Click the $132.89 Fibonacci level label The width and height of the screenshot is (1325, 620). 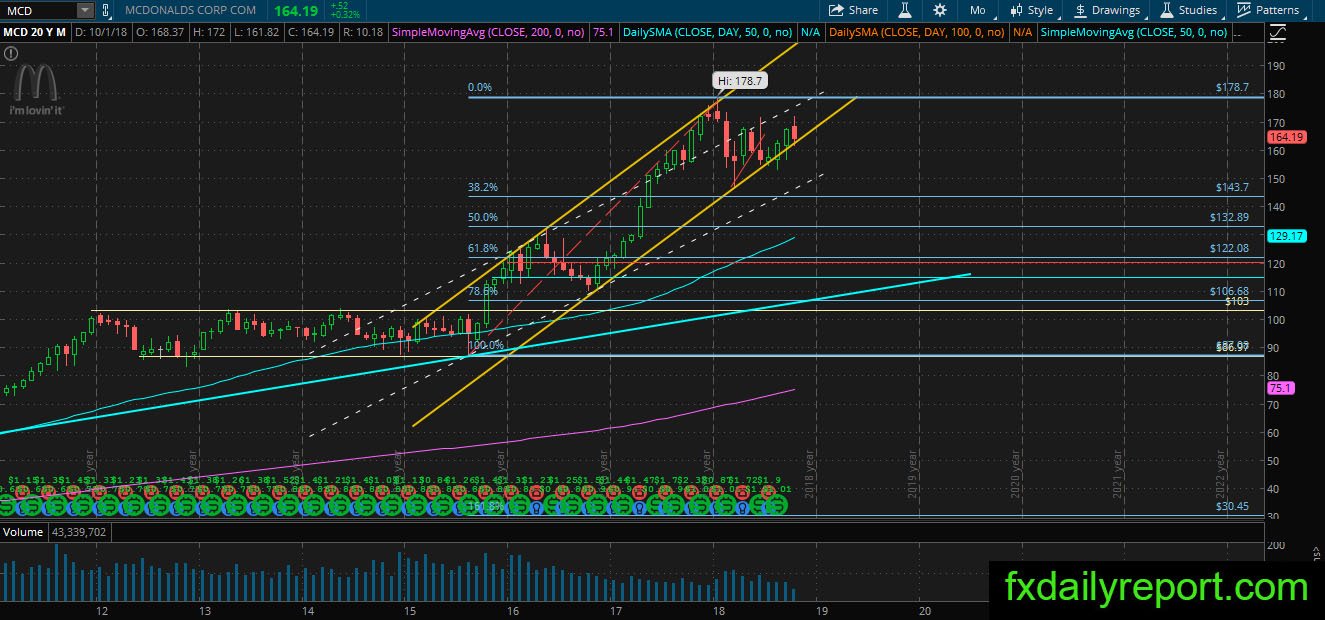pyautogui.click(x=1229, y=218)
